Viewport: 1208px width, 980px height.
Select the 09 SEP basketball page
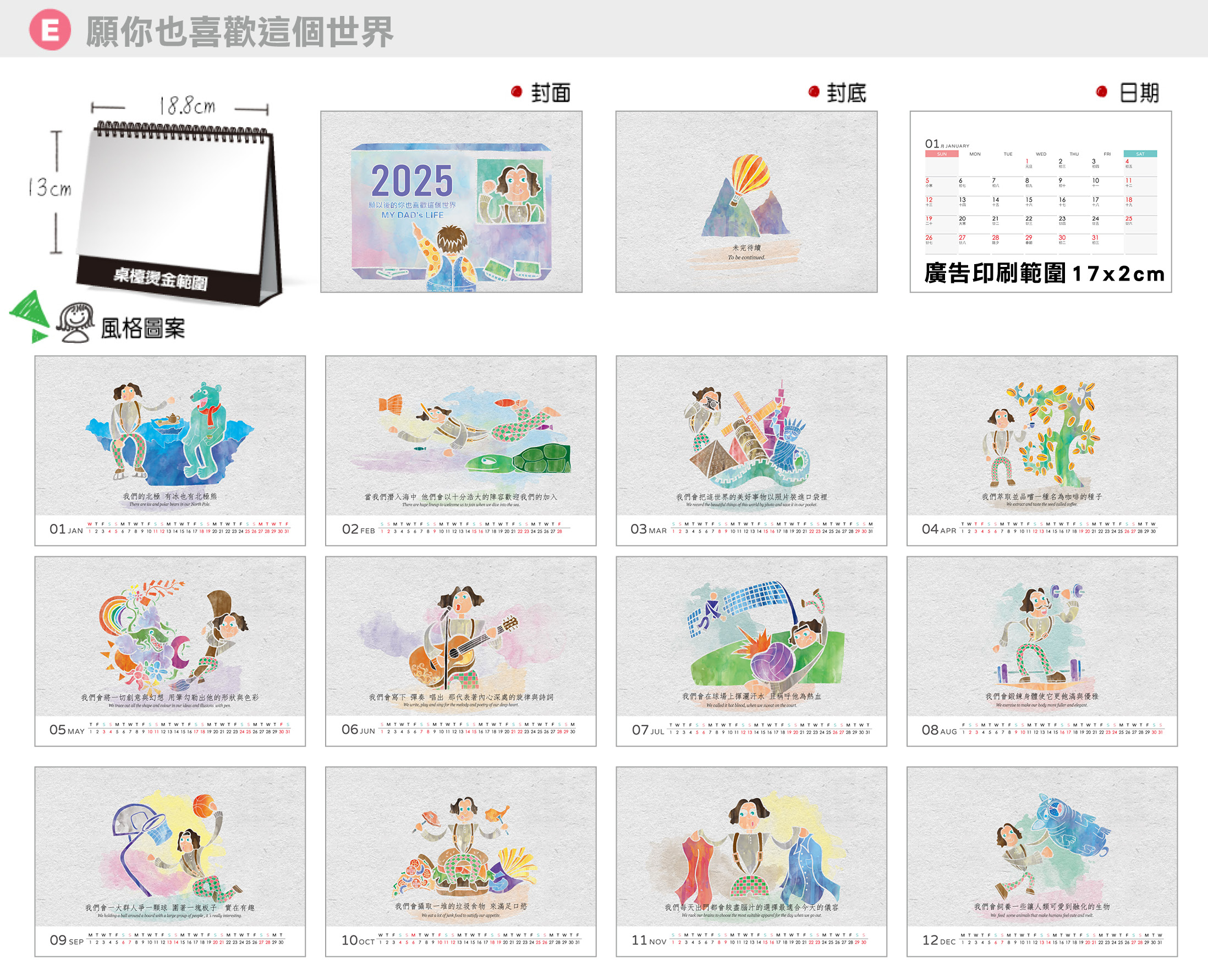(170, 861)
